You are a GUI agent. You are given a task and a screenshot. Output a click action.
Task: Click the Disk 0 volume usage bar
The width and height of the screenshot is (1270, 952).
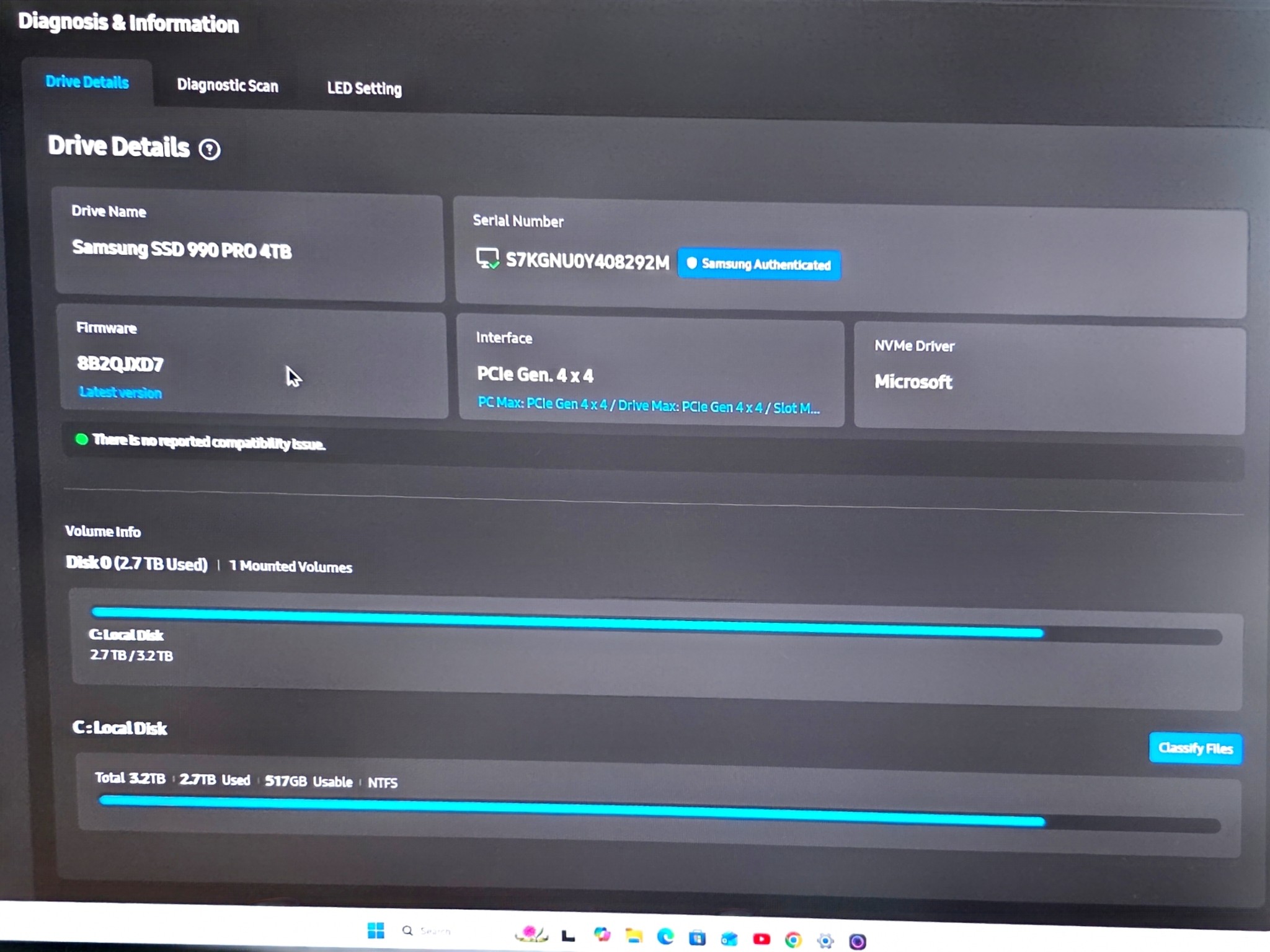[x=657, y=624]
